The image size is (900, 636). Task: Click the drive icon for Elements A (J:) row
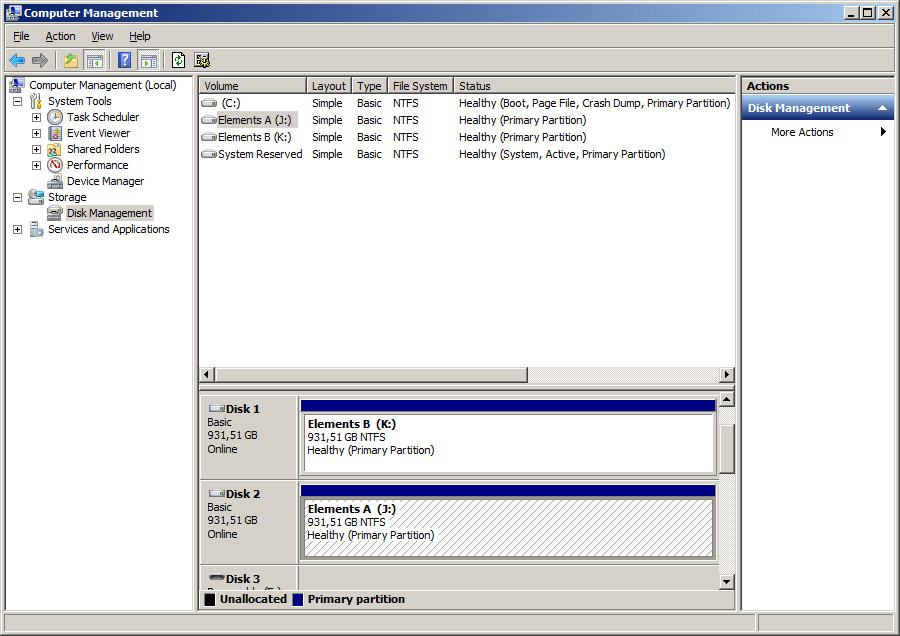coord(209,120)
